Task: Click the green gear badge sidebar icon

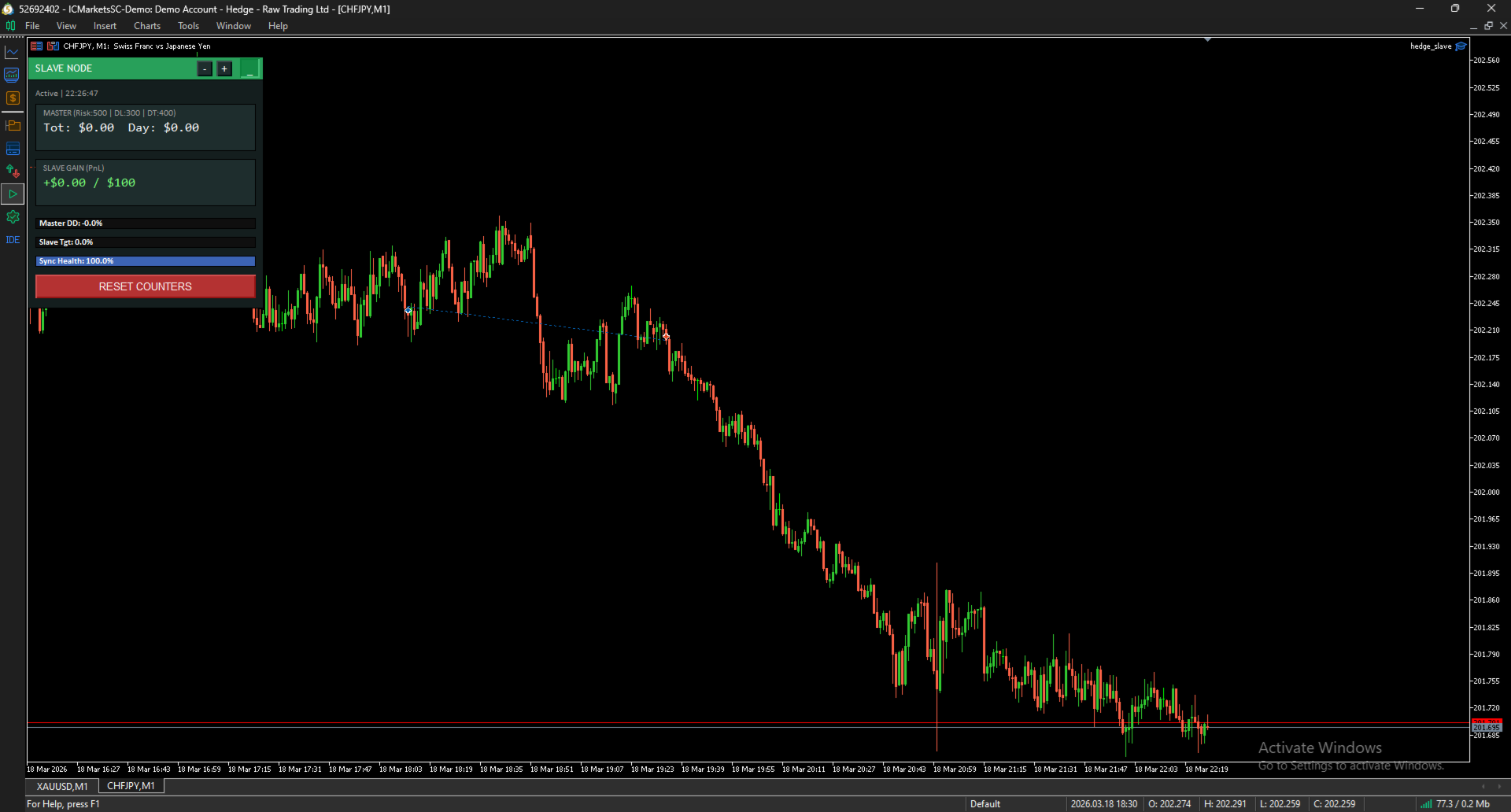Action: coord(13,216)
